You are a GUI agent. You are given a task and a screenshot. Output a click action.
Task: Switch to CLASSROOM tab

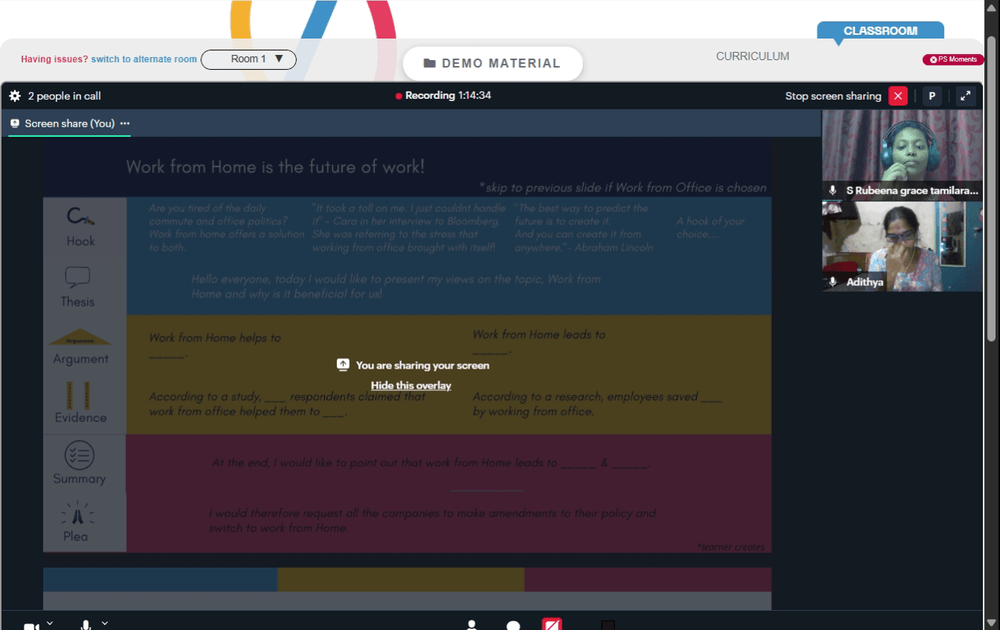(x=880, y=31)
